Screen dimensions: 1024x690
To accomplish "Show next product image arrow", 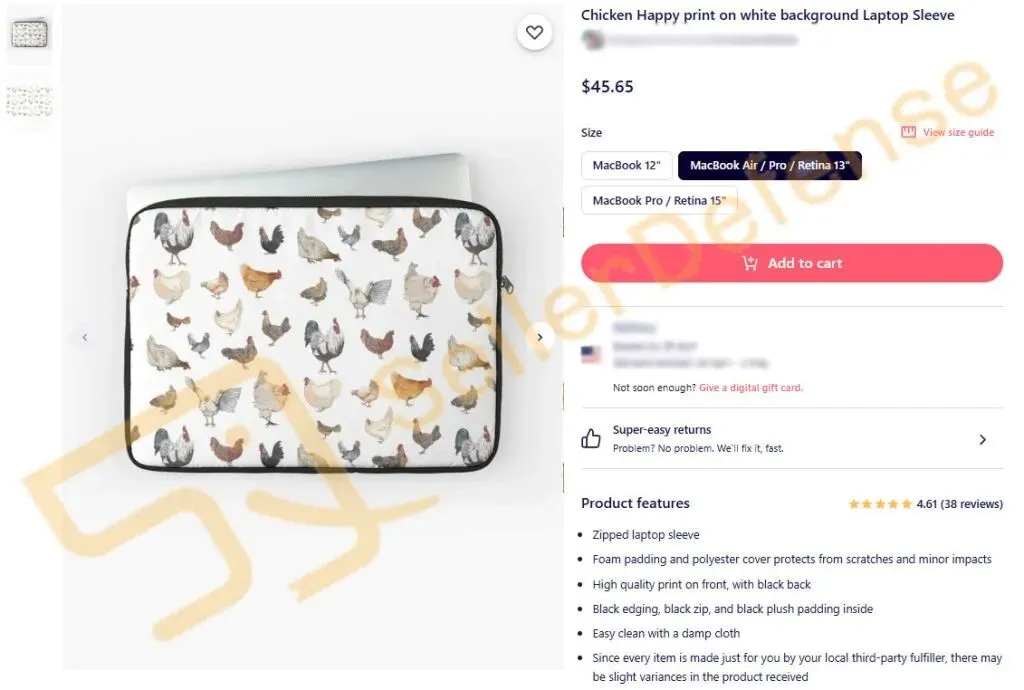I will [540, 337].
